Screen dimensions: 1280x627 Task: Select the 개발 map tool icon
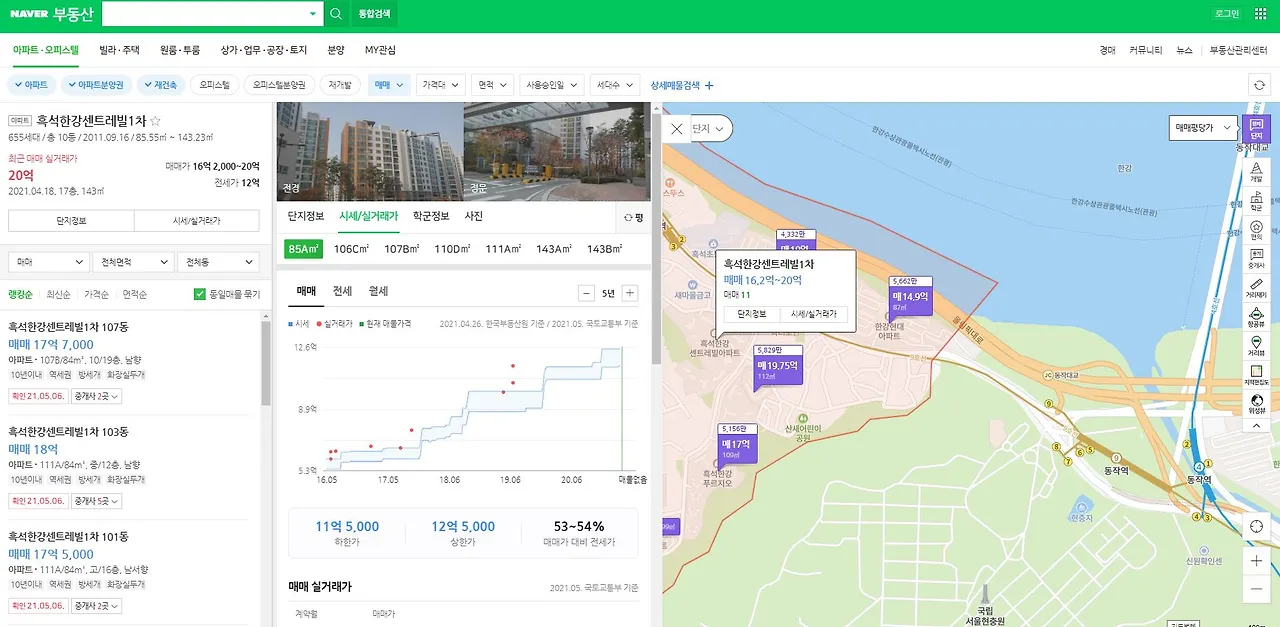click(1257, 172)
